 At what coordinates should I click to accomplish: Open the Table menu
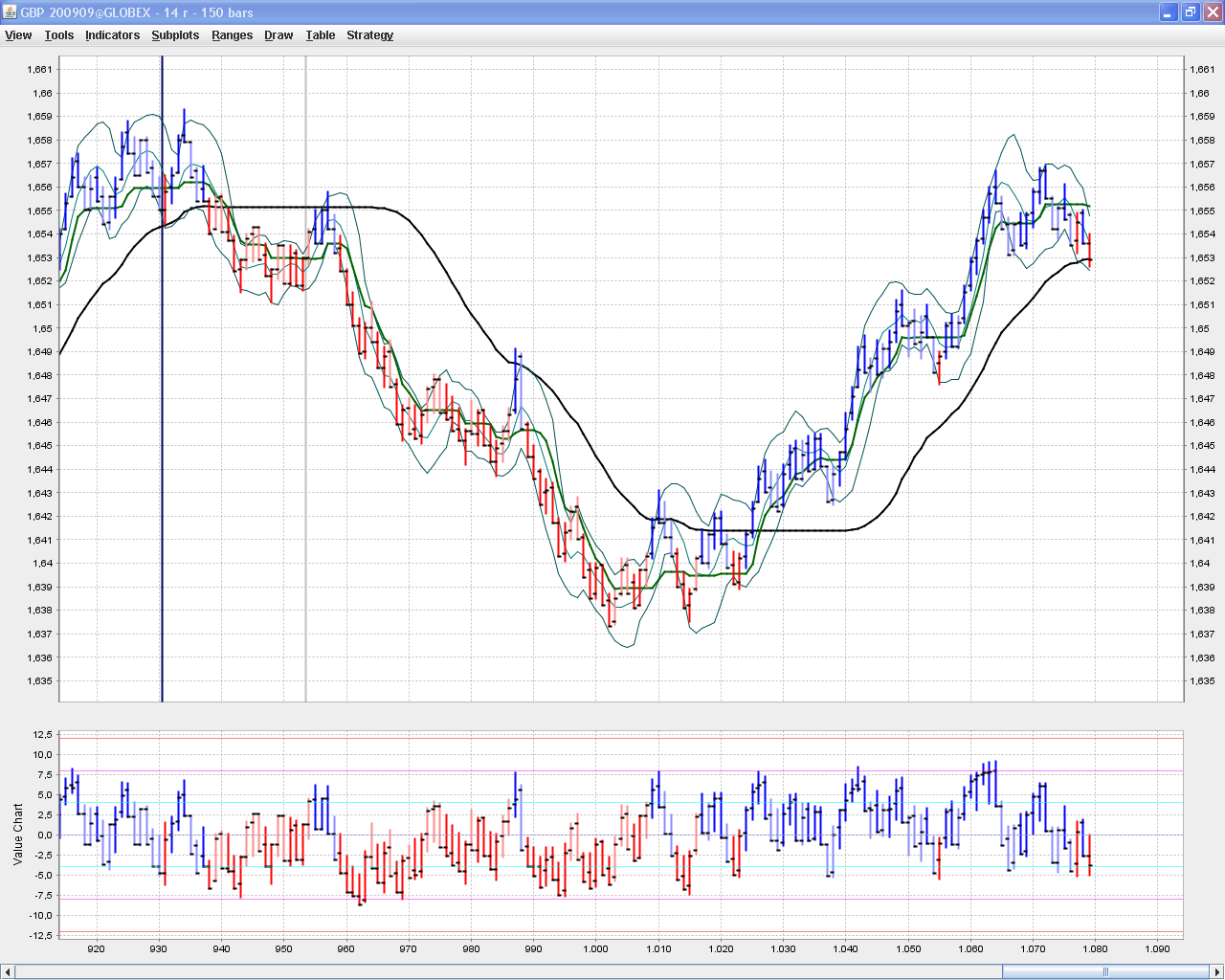tap(321, 35)
